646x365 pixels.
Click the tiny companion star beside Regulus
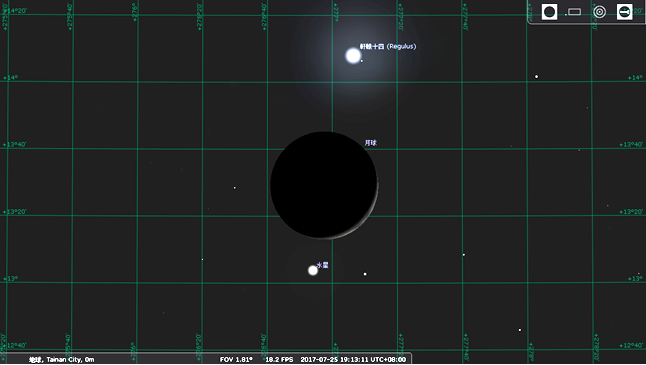362,61
